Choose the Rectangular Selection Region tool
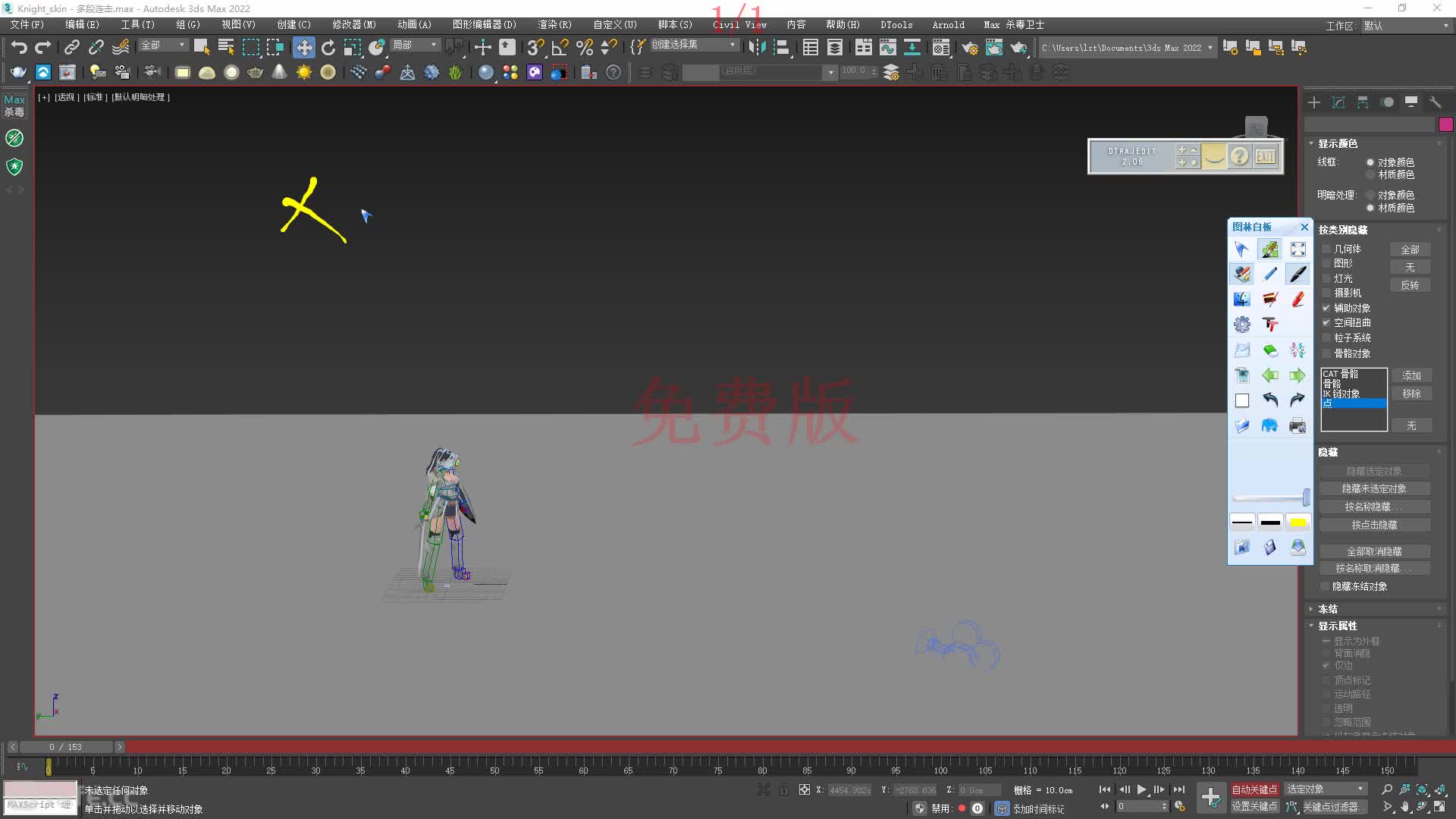 click(x=250, y=47)
